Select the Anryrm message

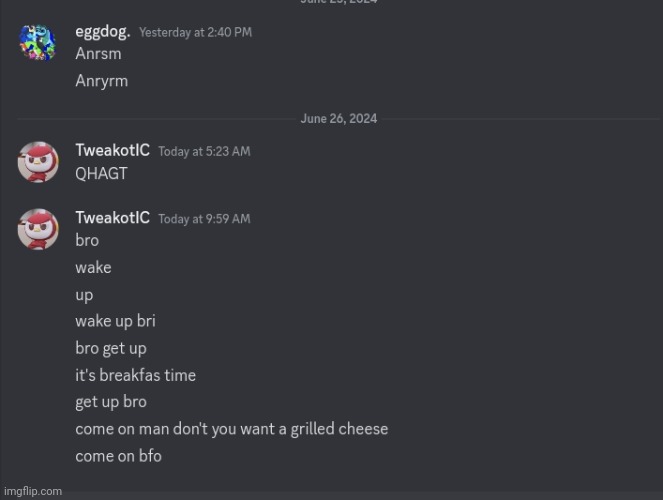point(101,81)
